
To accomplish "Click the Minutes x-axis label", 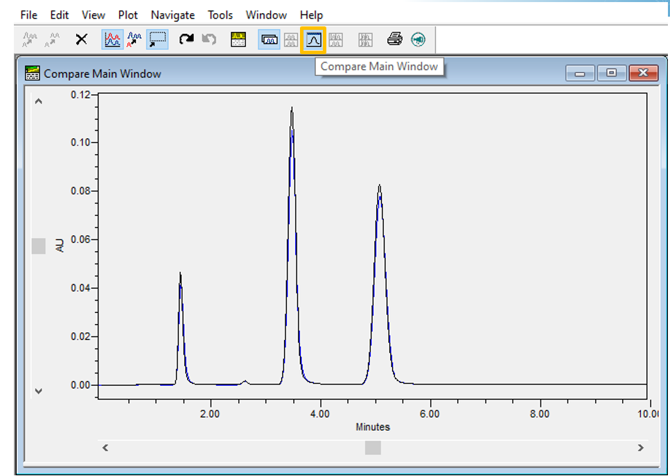I will 373,427.
